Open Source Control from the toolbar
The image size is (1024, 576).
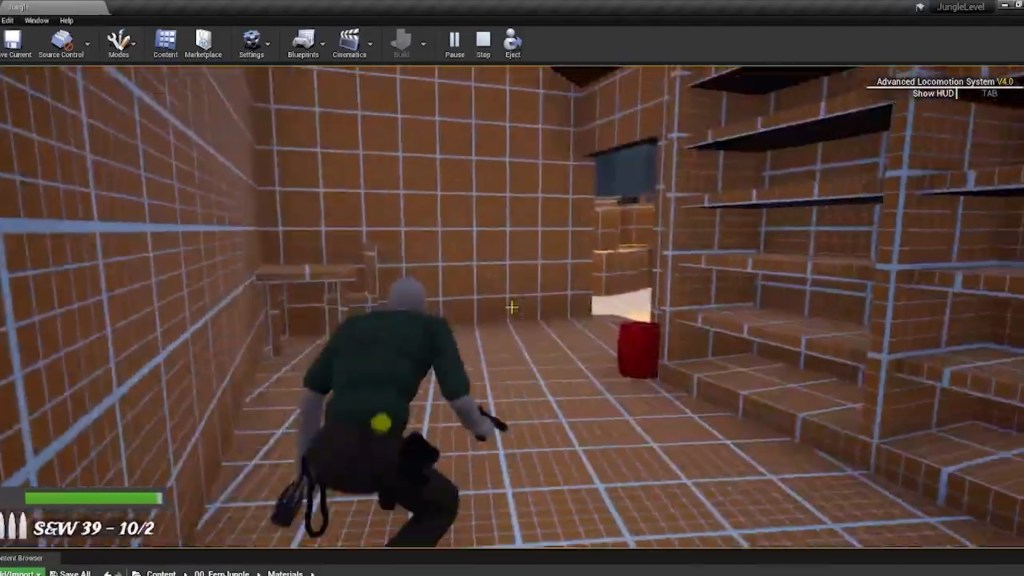[61, 41]
